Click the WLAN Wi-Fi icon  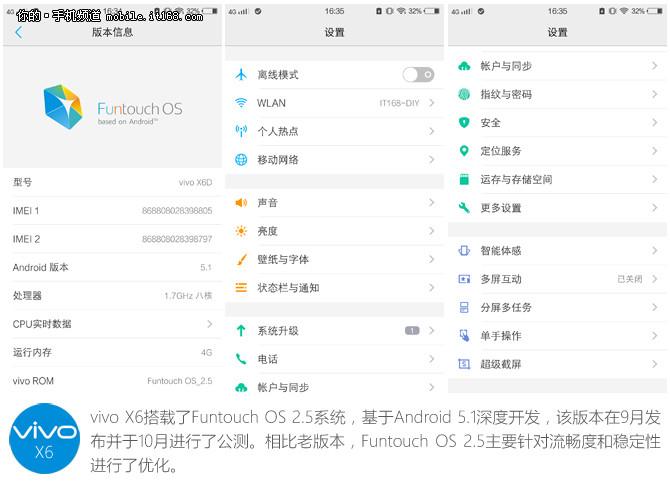tap(241, 103)
